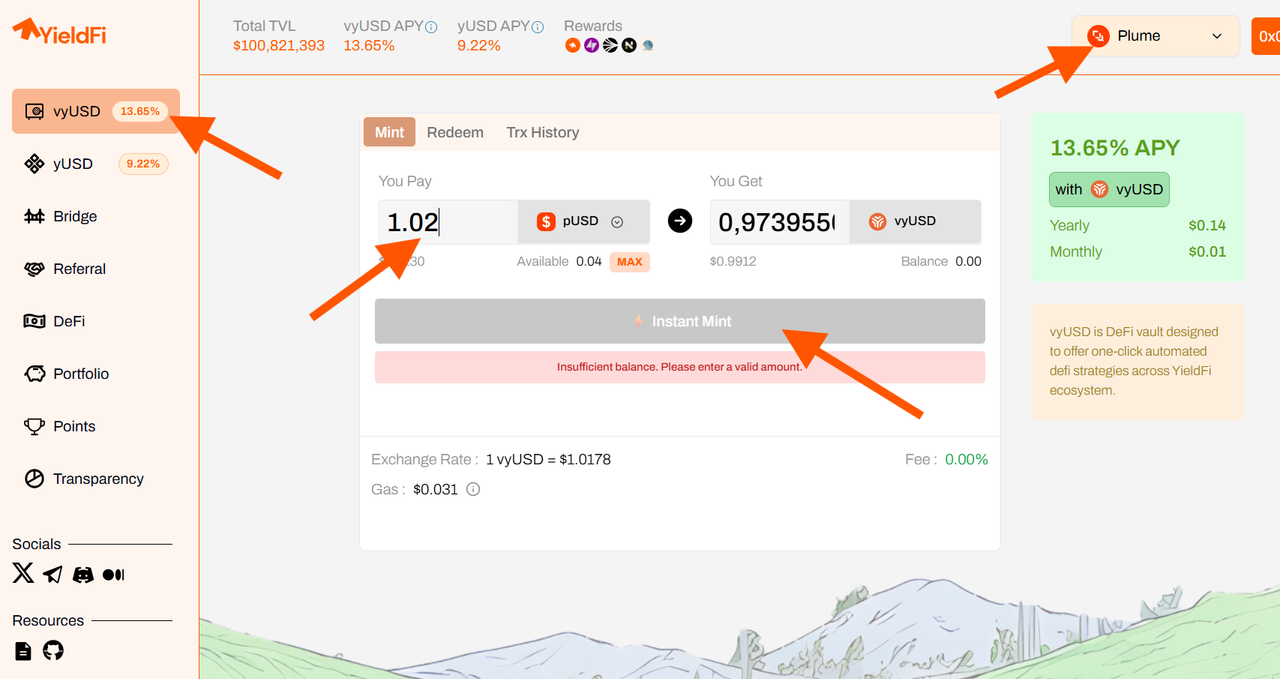Click the You Get amount field
The image size is (1280, 679).
tap(780, 222)
